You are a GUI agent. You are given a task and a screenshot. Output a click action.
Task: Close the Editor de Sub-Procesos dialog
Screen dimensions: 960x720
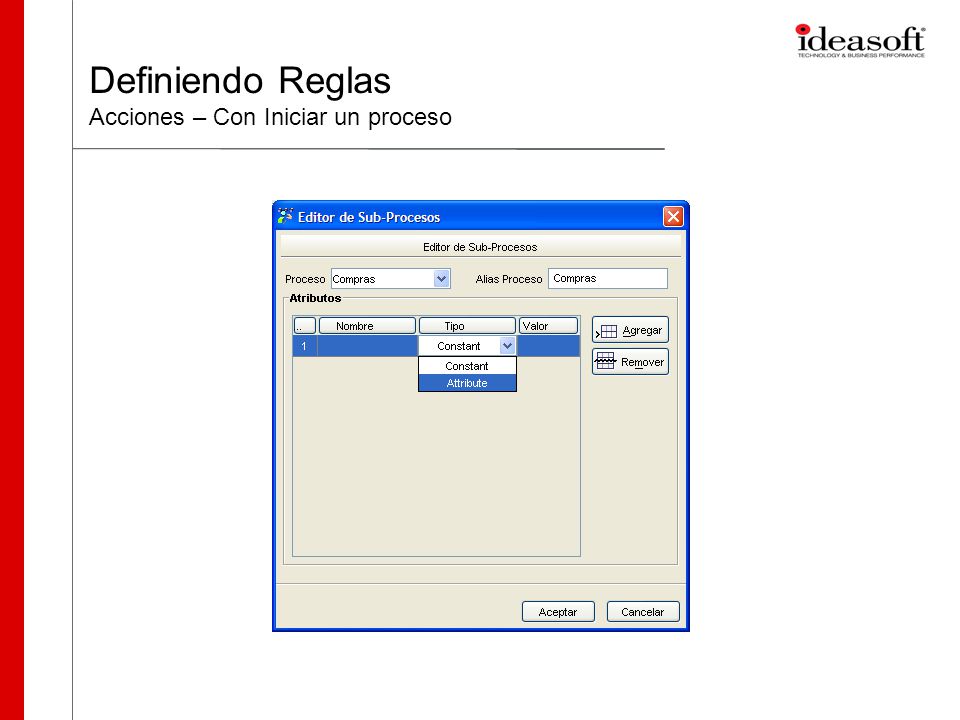click(673, 216)
